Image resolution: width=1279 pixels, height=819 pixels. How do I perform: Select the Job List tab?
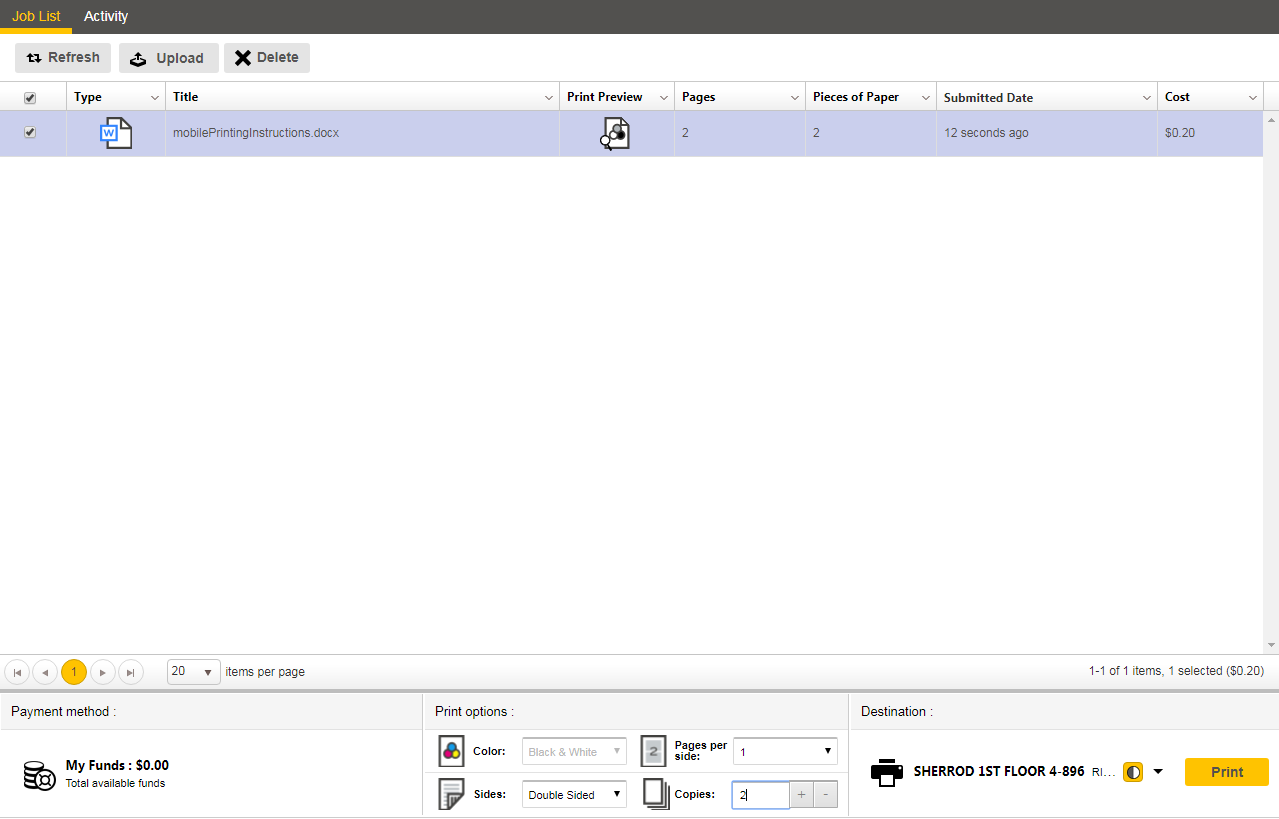coord(36,16)
